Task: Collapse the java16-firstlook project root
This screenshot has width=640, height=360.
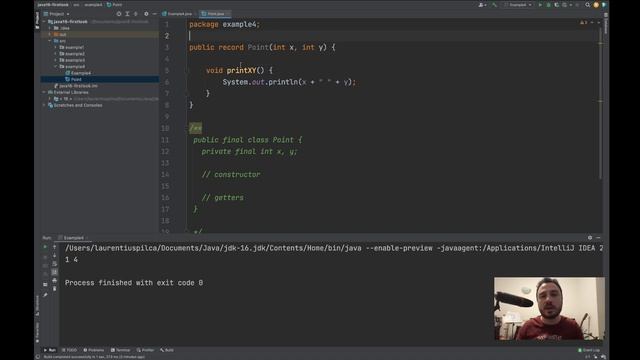Action: pyautogui.click(x=44, y=22)
